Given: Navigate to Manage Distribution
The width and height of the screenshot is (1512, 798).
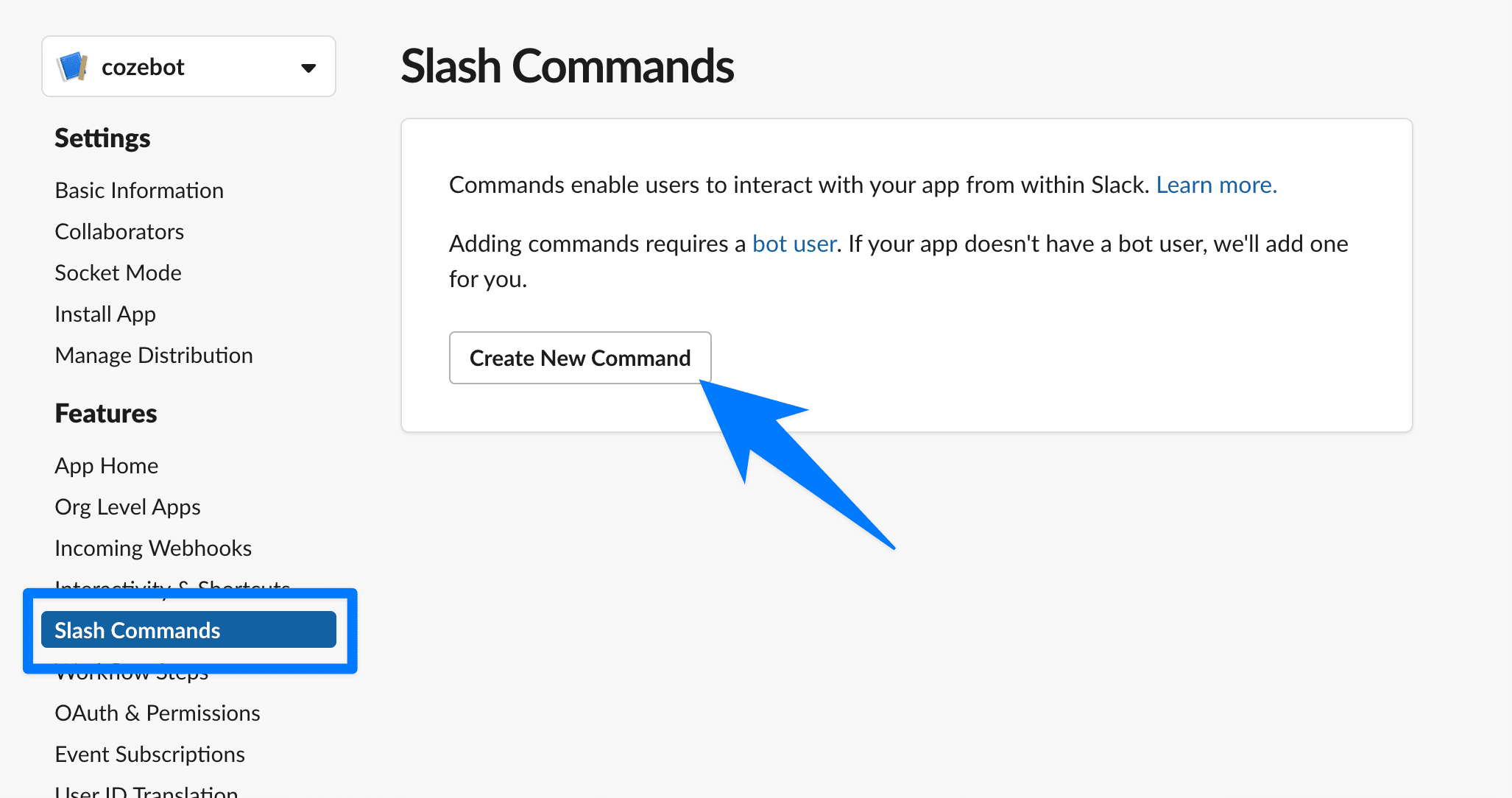Looking at the screenshot, I should click(x=154, y=356).
